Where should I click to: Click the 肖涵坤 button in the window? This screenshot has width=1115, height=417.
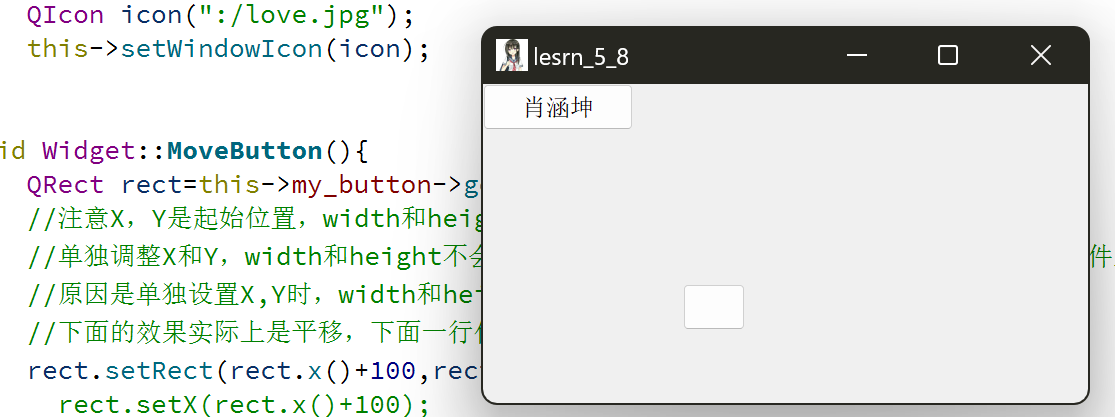point(558,107)
